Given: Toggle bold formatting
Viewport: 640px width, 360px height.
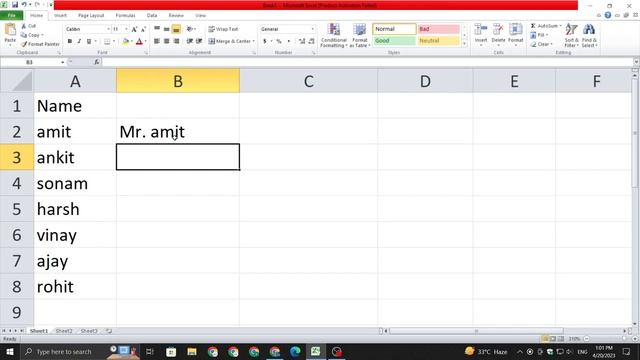Looking at the screenshot, I should (x=70, y=41).
